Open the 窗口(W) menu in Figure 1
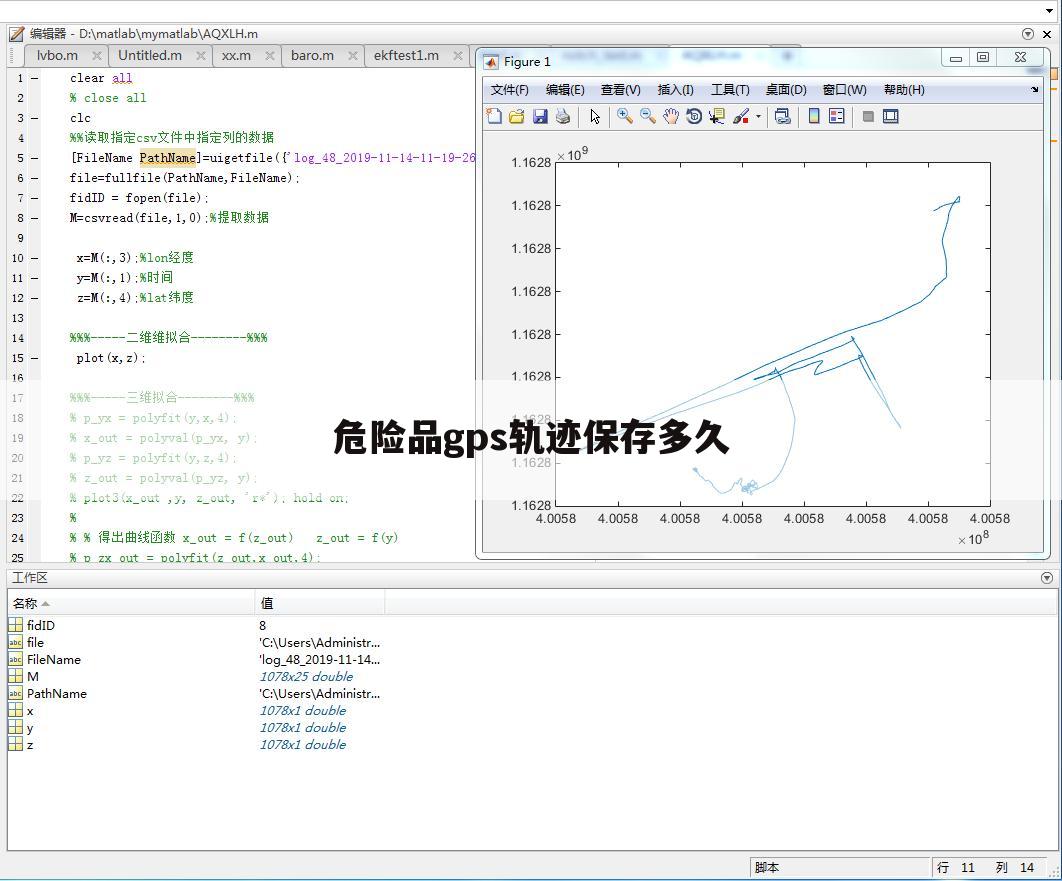The image size is (1062, 881). coord(845,90)
